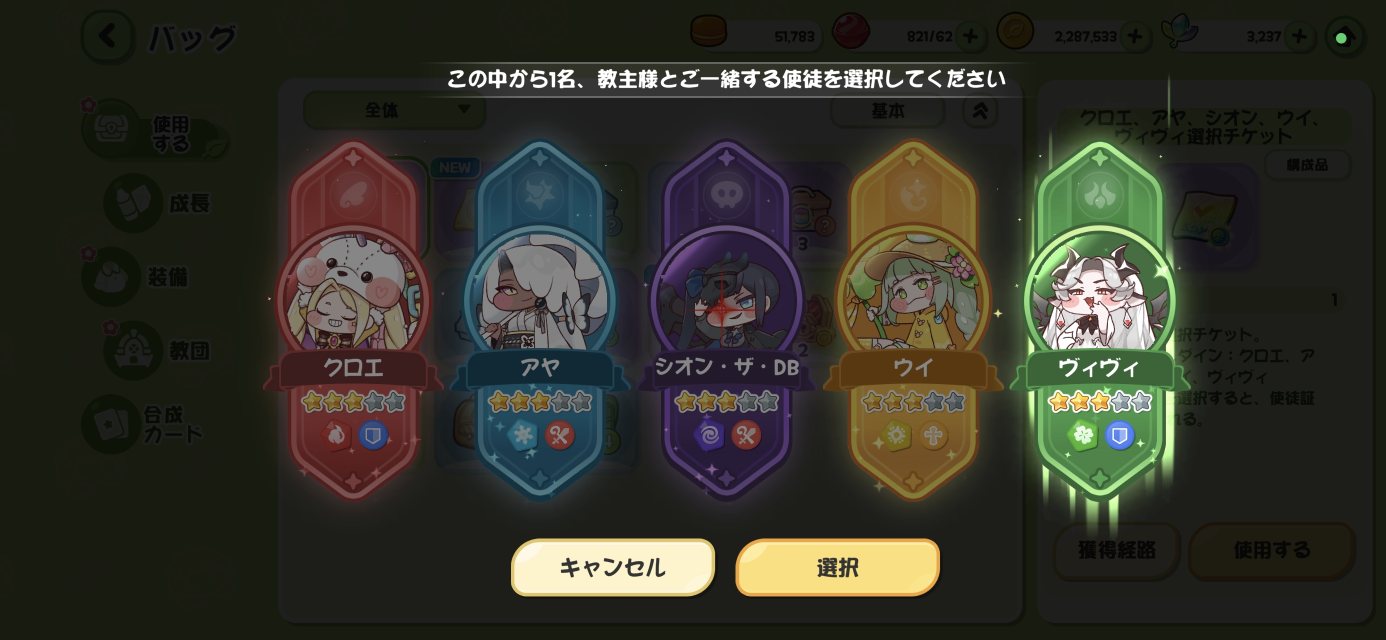Open the 教団 sidebar category
Screen dimensions: 1386x640
(x=160, y=350)
